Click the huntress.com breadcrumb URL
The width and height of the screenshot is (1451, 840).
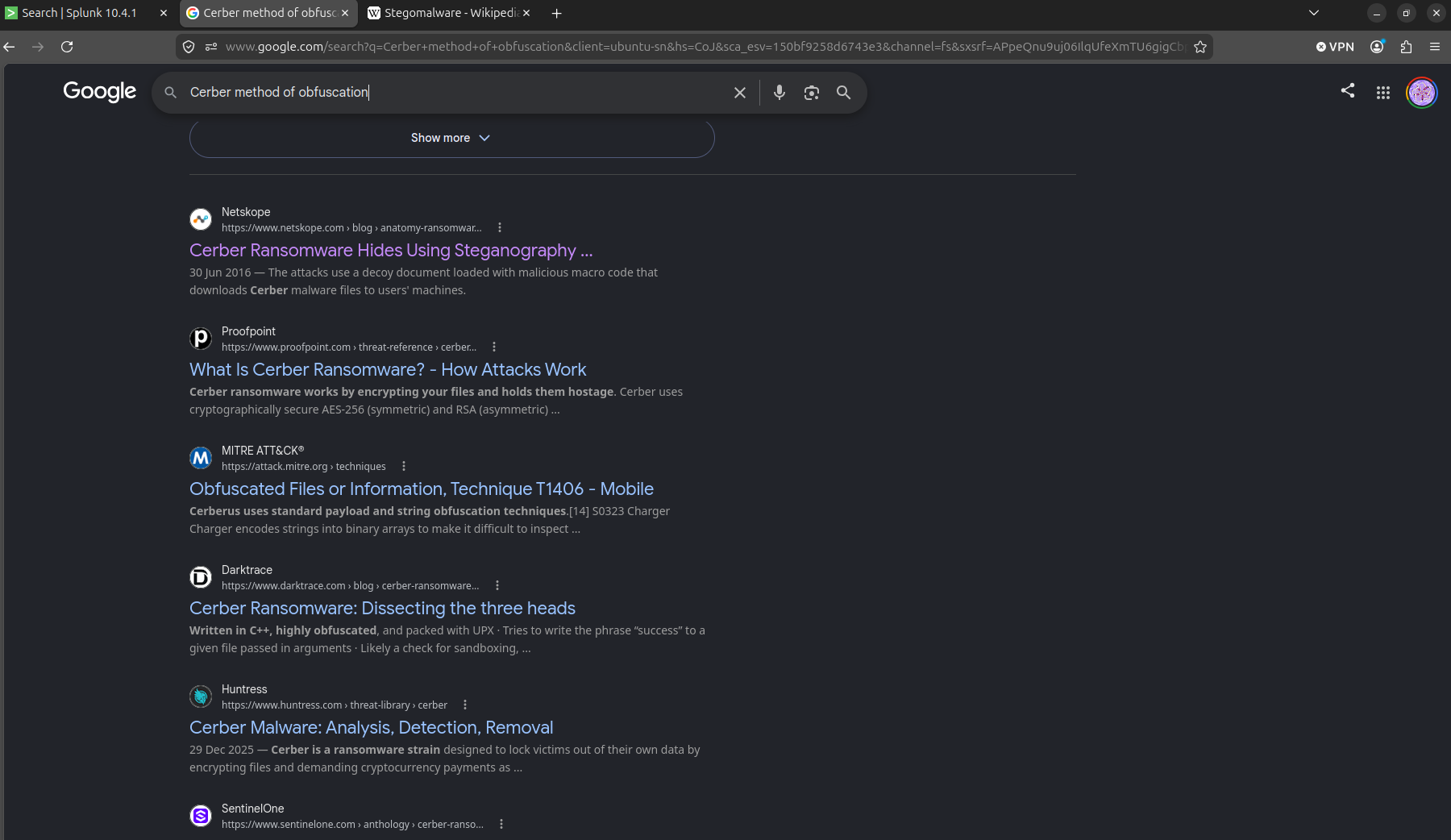click(x=335, y=705)
